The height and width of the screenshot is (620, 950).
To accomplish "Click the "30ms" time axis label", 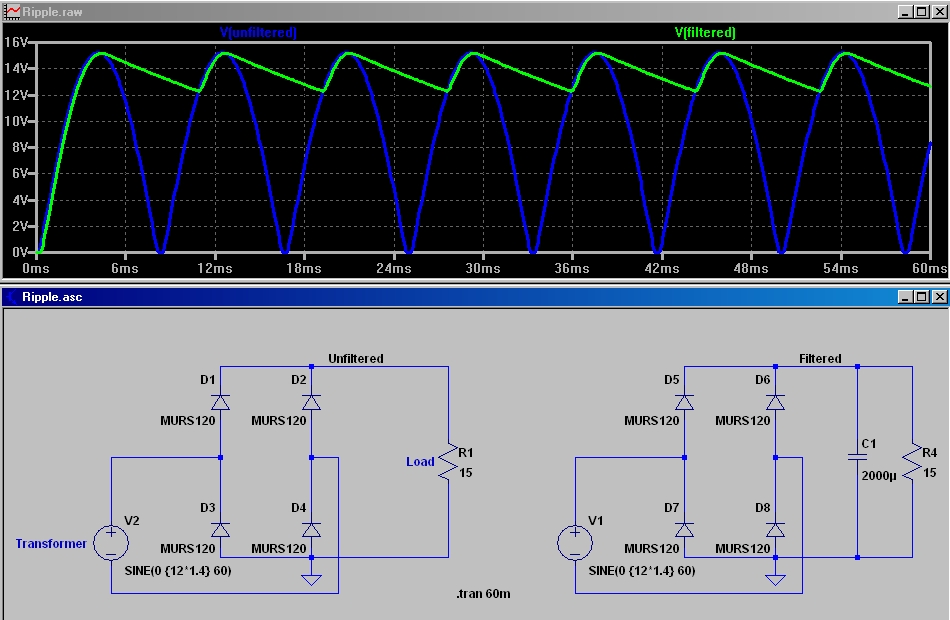I will 483,268.
